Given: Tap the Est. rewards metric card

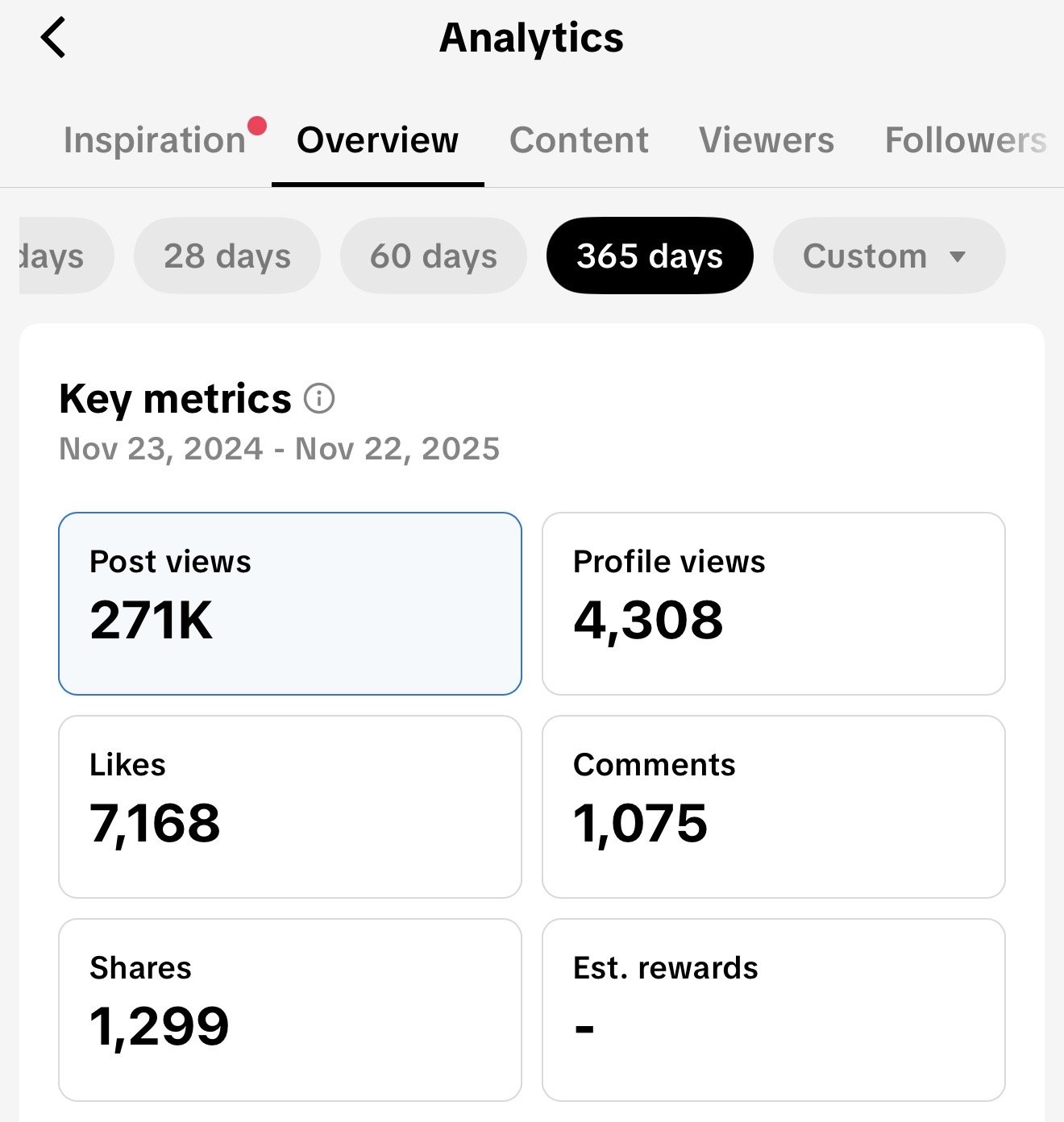Looking at the screenshot, I should pos(774,1010).
